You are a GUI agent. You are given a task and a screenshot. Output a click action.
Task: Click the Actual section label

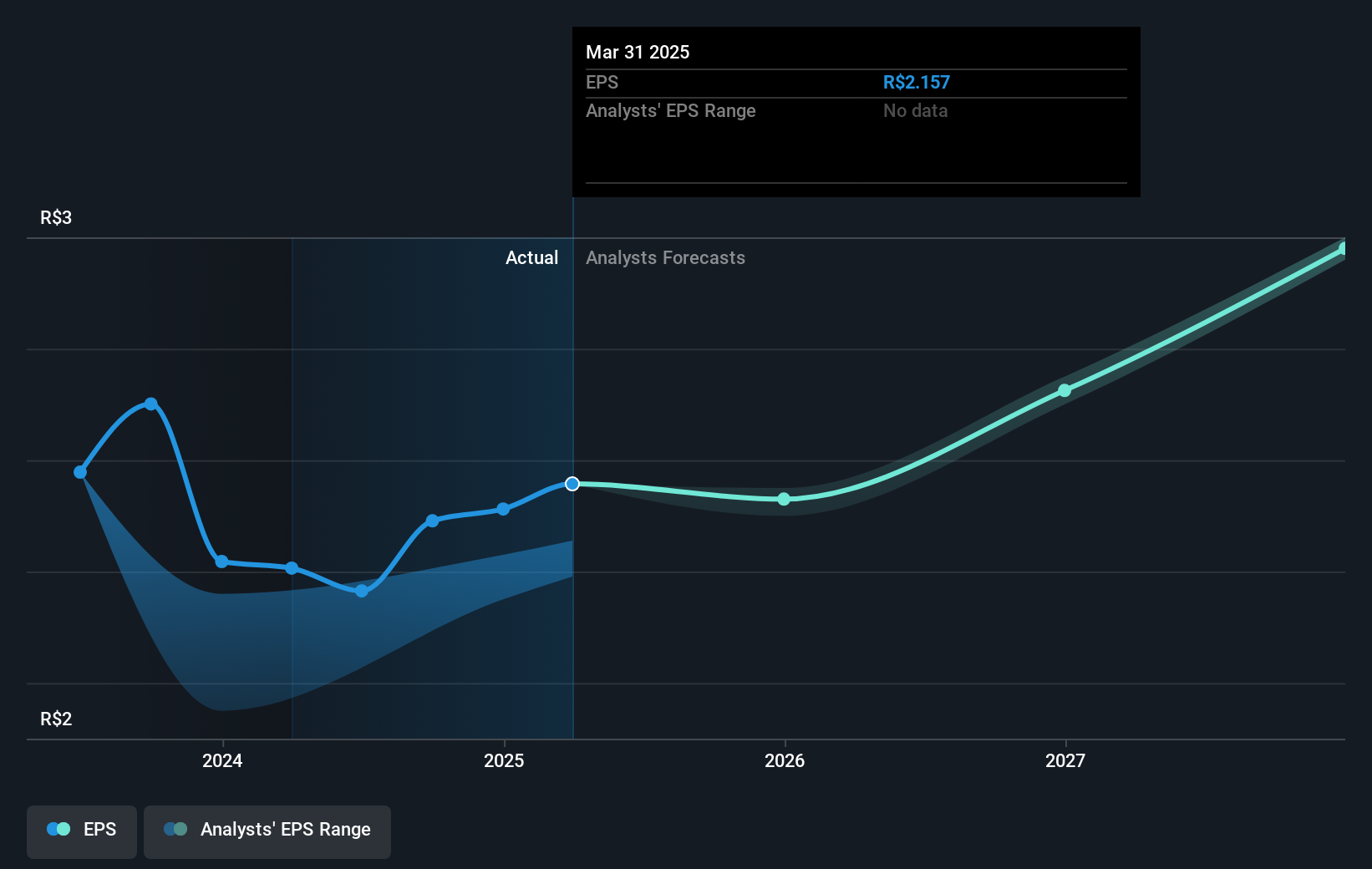(x=531, y=258)
